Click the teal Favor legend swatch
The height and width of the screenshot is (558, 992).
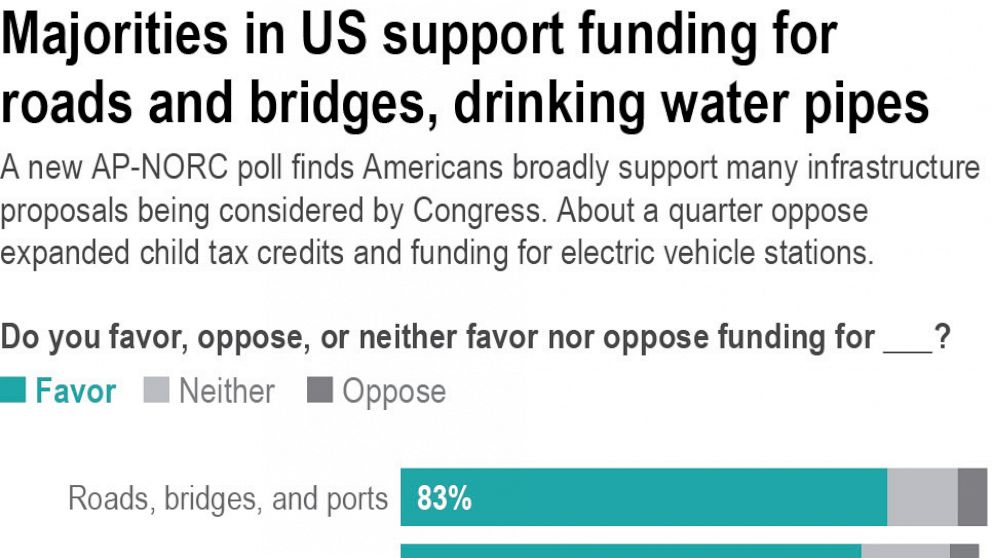tap(12, 391)
